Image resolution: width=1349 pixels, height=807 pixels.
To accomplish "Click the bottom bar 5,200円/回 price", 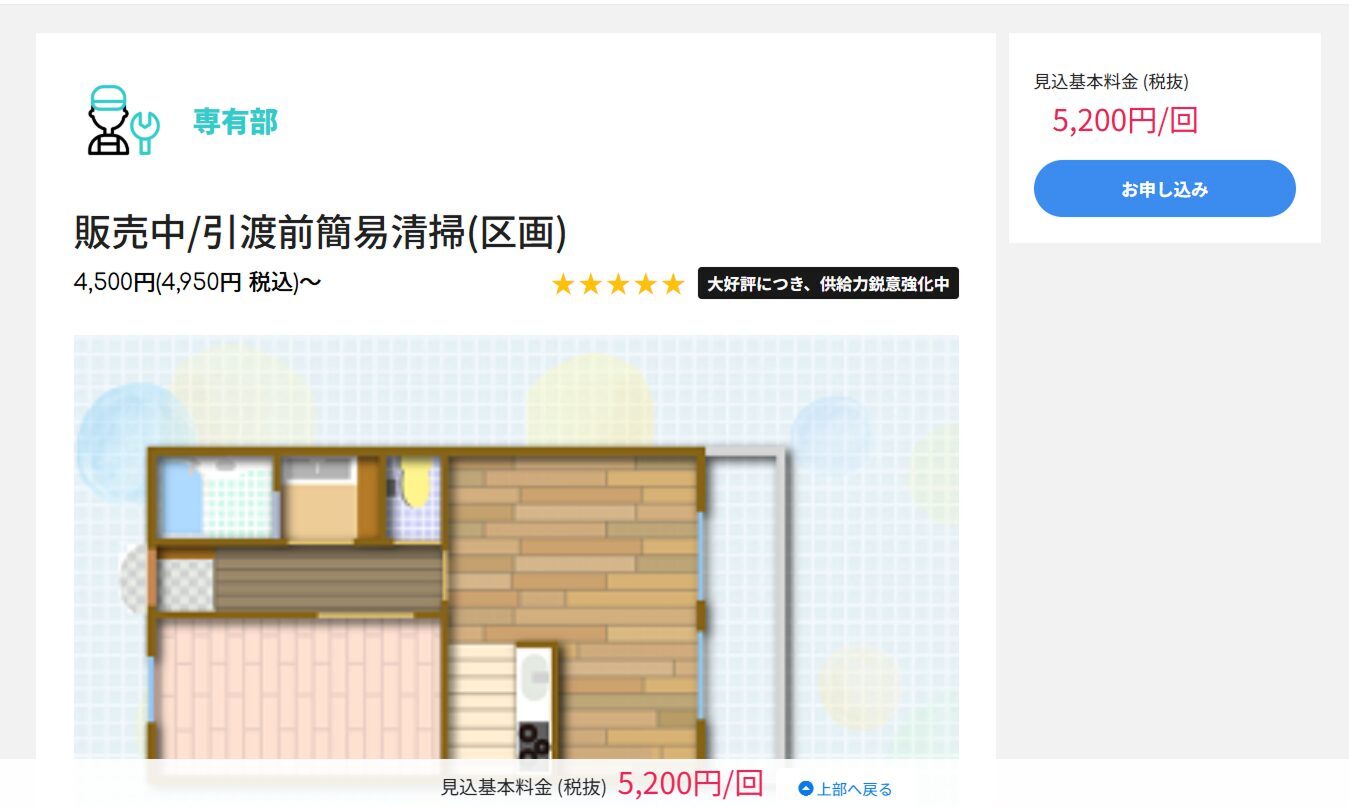I will pos(691,784).
